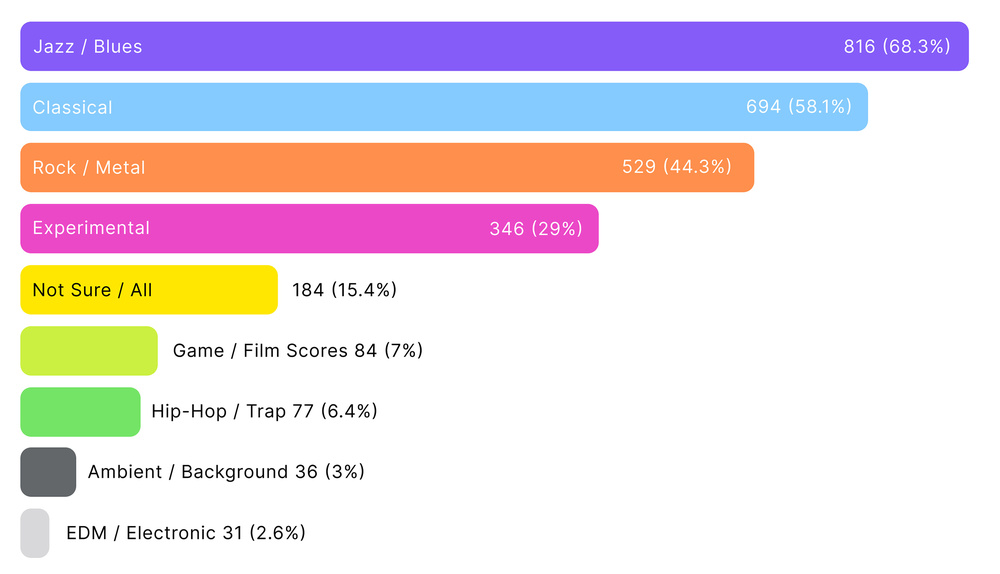Click the "529 (44.3%)" value label
Screen dimensions: 1000x574
tap(677, 168)
